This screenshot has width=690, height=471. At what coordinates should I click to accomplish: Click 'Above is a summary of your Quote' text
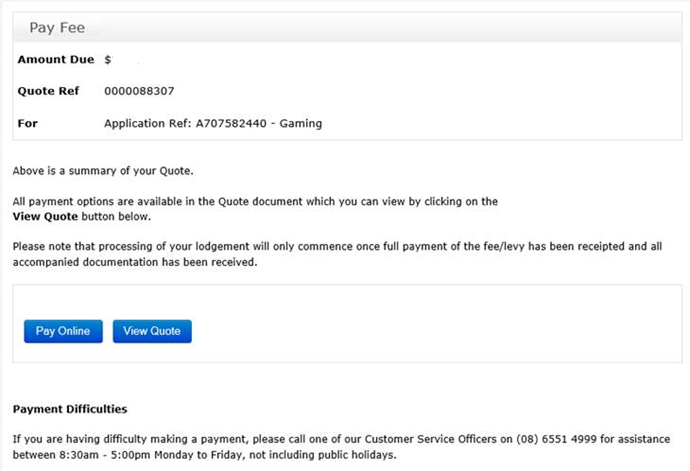(102, 170)
